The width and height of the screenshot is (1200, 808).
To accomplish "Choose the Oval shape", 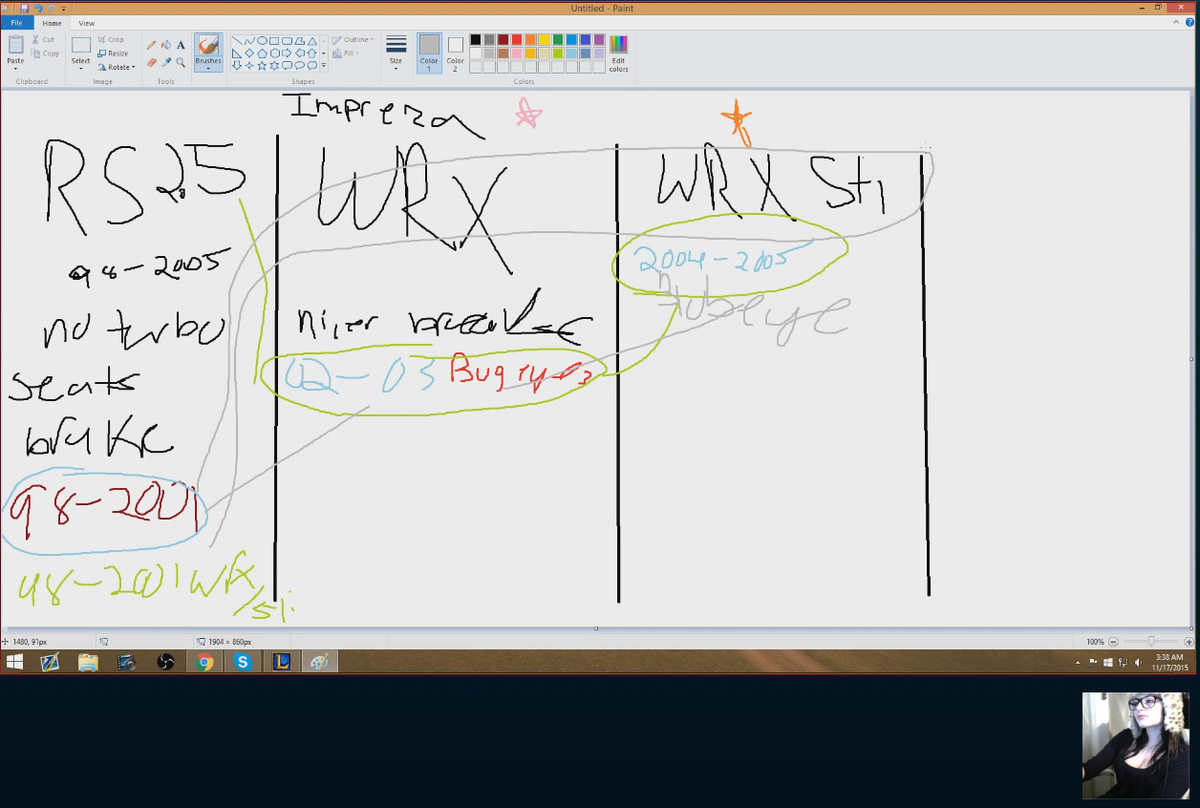I will (262, 40).
